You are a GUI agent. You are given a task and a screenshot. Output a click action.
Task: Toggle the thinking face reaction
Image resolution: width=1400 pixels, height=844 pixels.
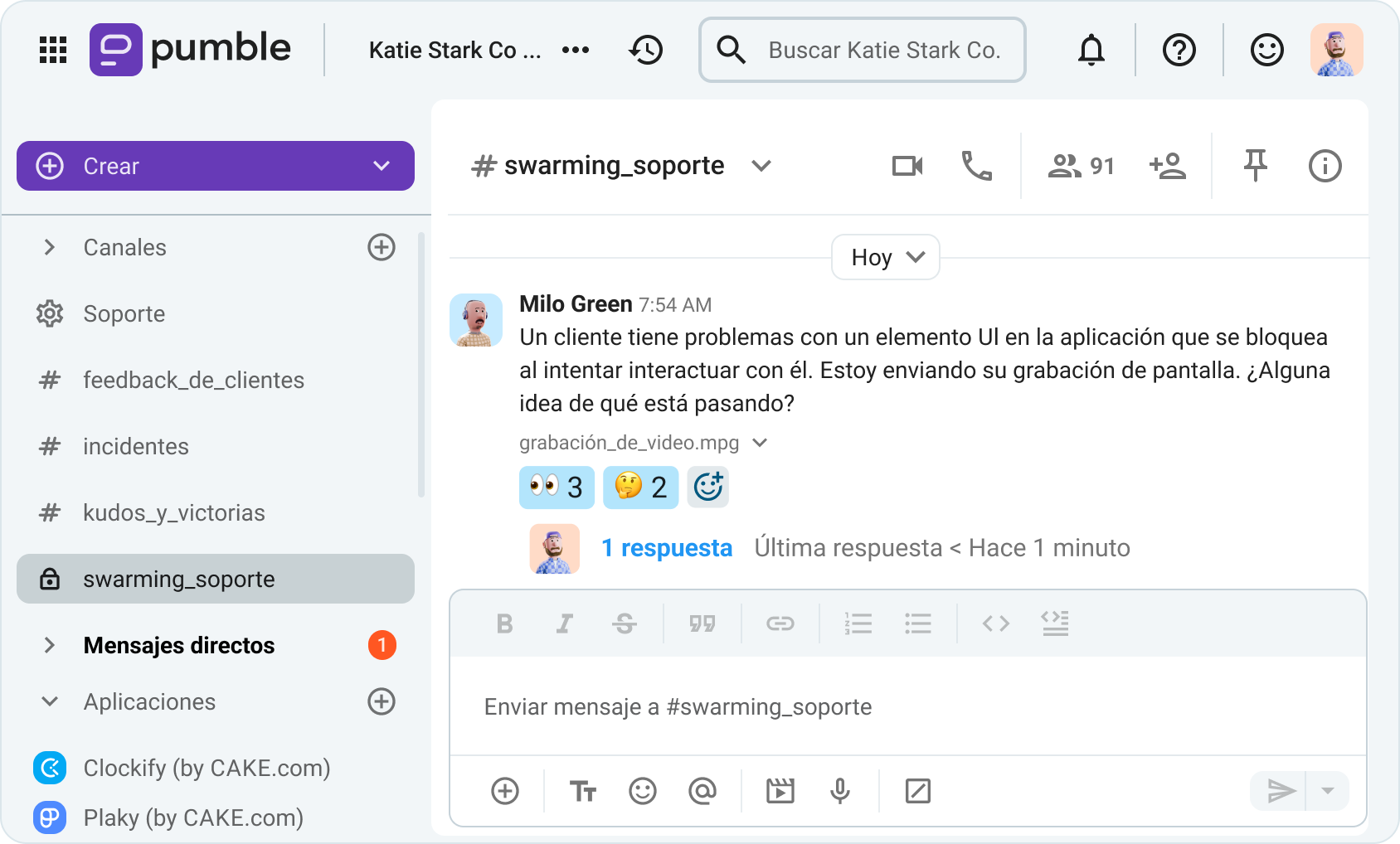click(x=640, y=487)
